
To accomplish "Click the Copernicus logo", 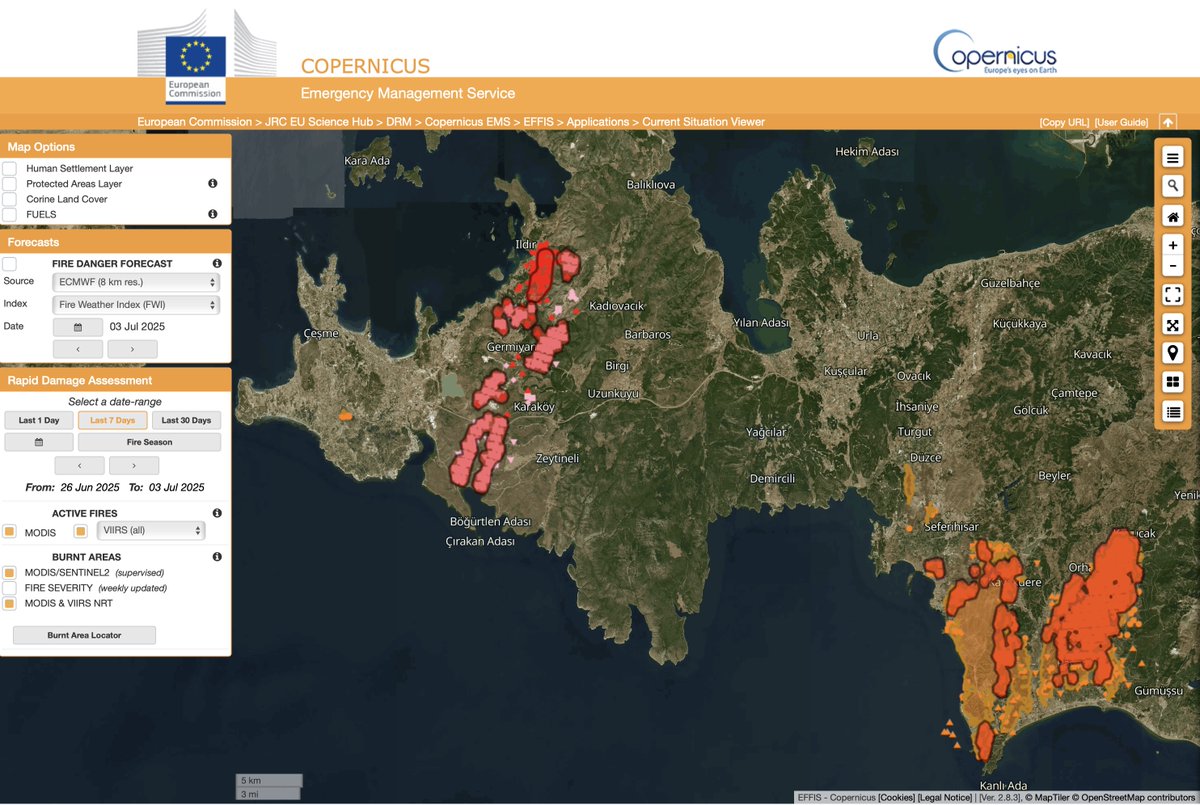I will coord(994,52).
